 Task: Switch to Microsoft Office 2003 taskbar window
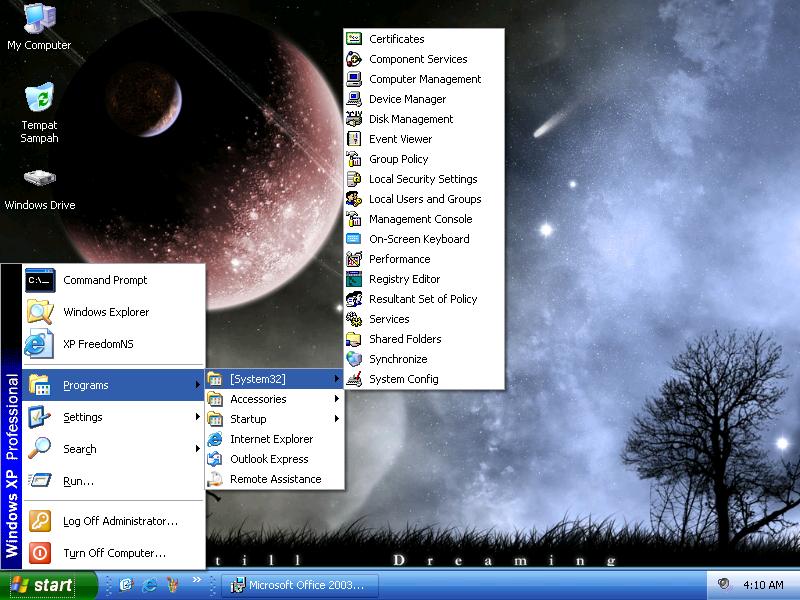(298, 585)
